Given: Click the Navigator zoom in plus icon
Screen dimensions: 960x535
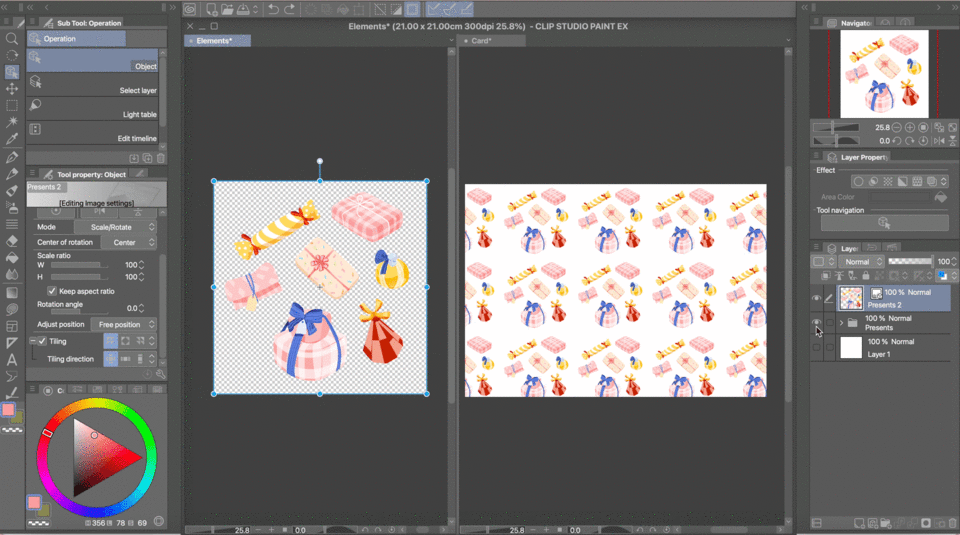Looking at the screenshot, I should tap(910, 127).
